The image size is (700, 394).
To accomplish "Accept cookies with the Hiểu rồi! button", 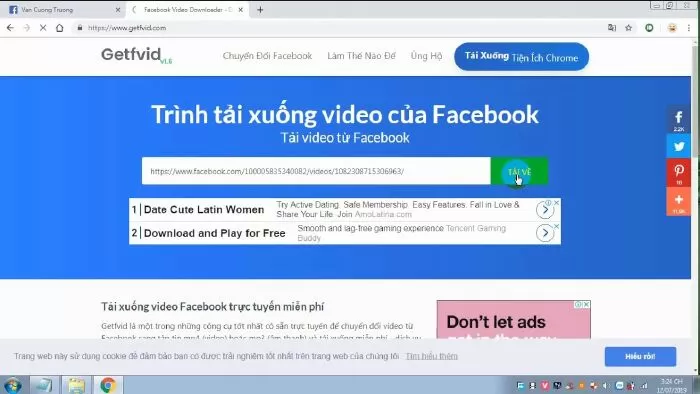I will click(x=640, y=357).
